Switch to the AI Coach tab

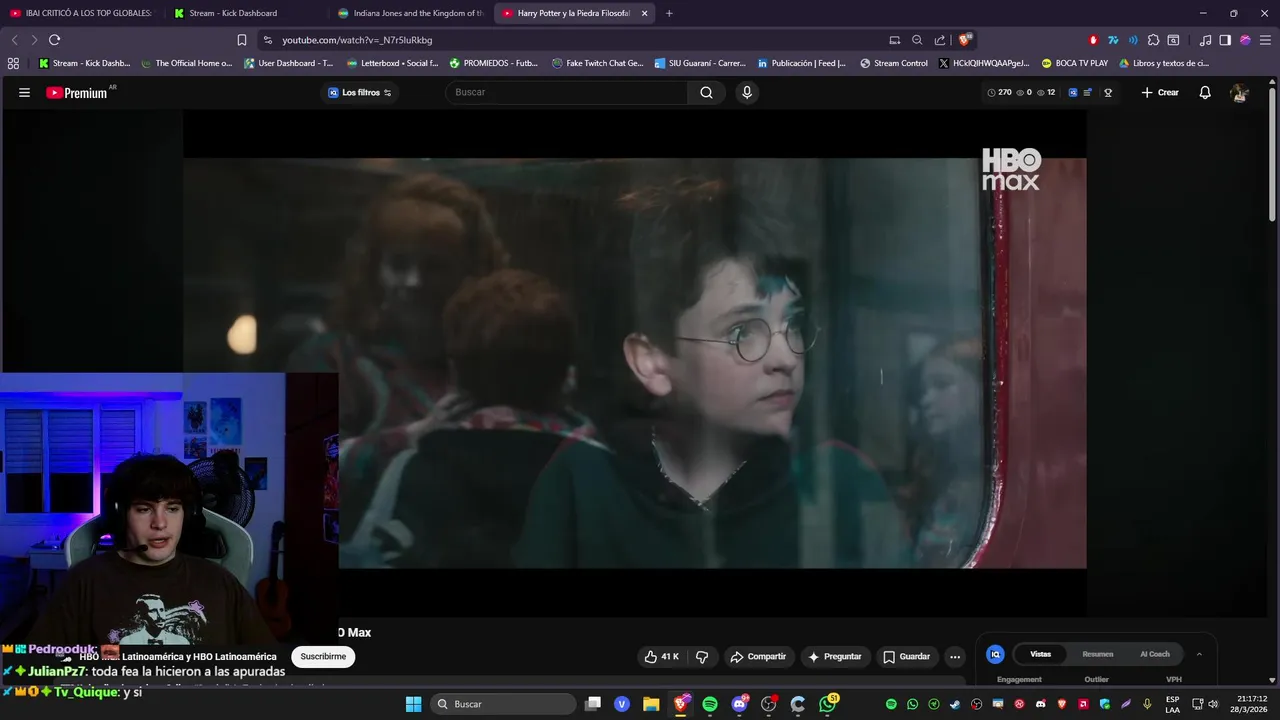pyautogui.click(x=1155, y=654)
